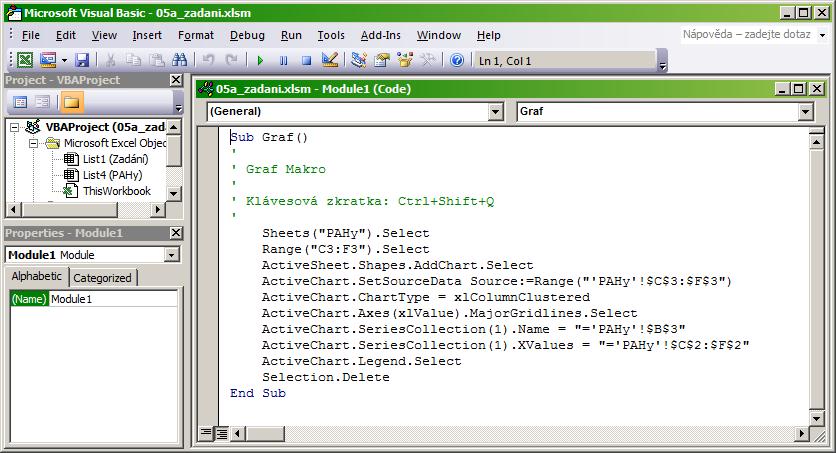The image size is (836, 453).
Task: Click the Paste toolbar icon
Action: [x=156, y=60]
